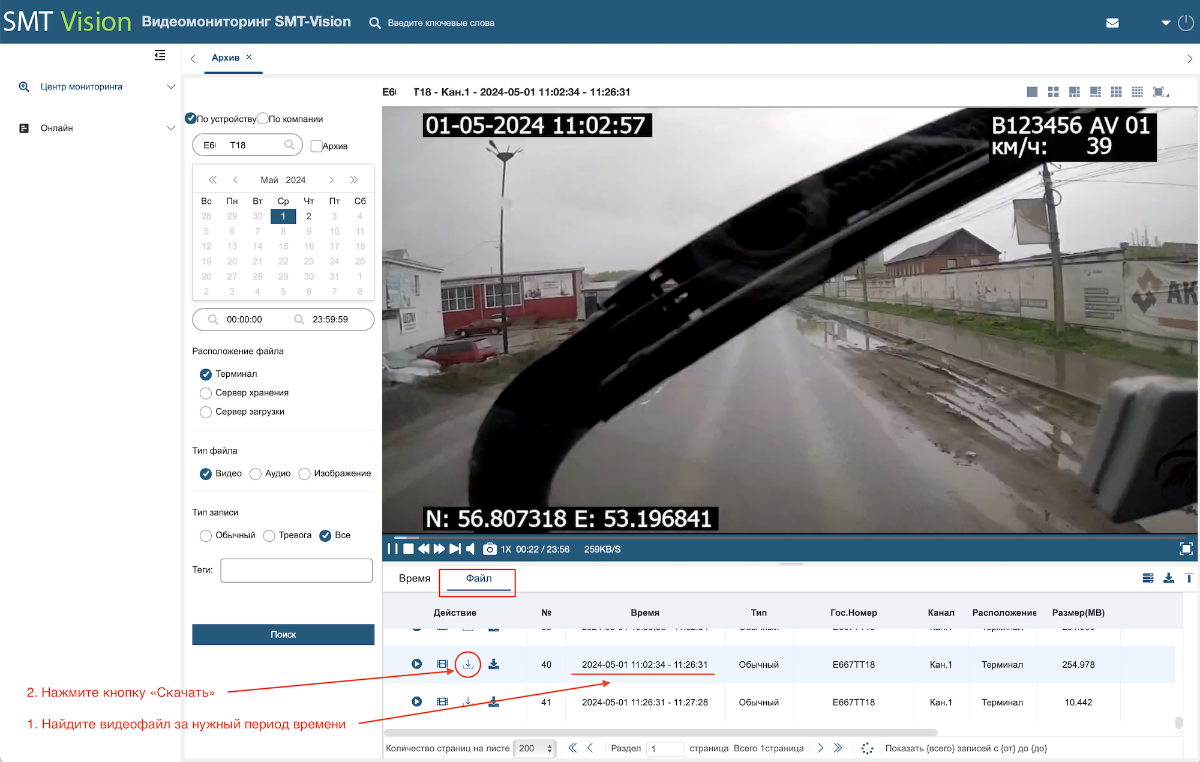Open the mail messages icon
This screenshot has height=762, width=1200.
point(1112,22)
